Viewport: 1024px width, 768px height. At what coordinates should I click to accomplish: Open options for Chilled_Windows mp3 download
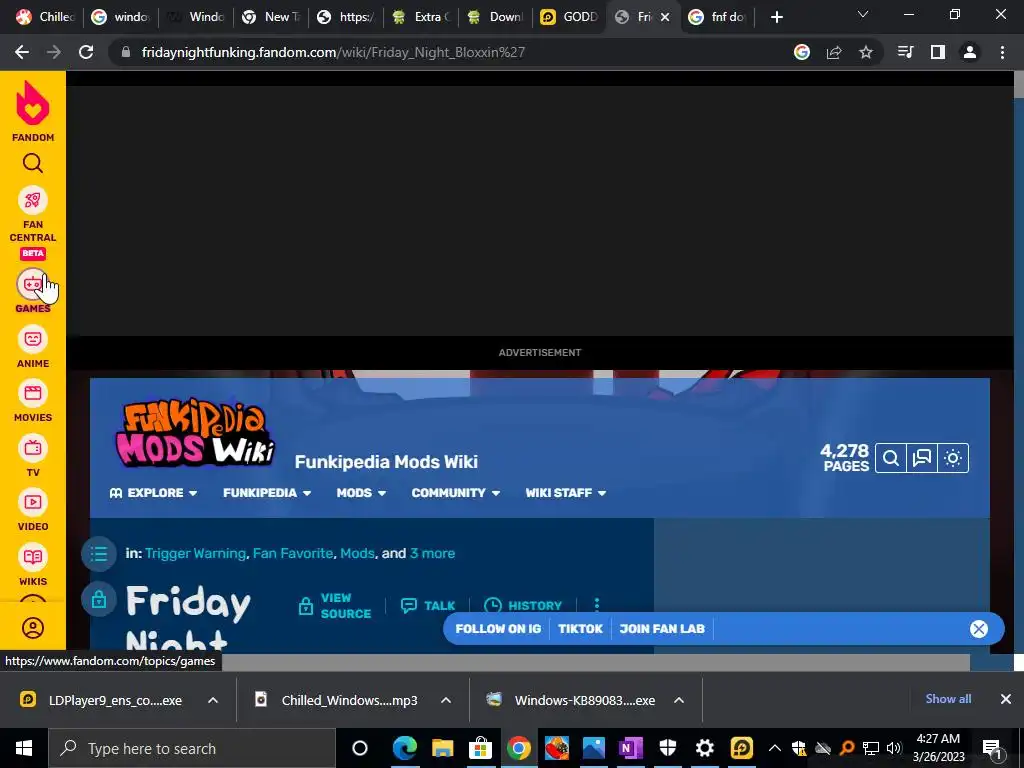(446, 700)
